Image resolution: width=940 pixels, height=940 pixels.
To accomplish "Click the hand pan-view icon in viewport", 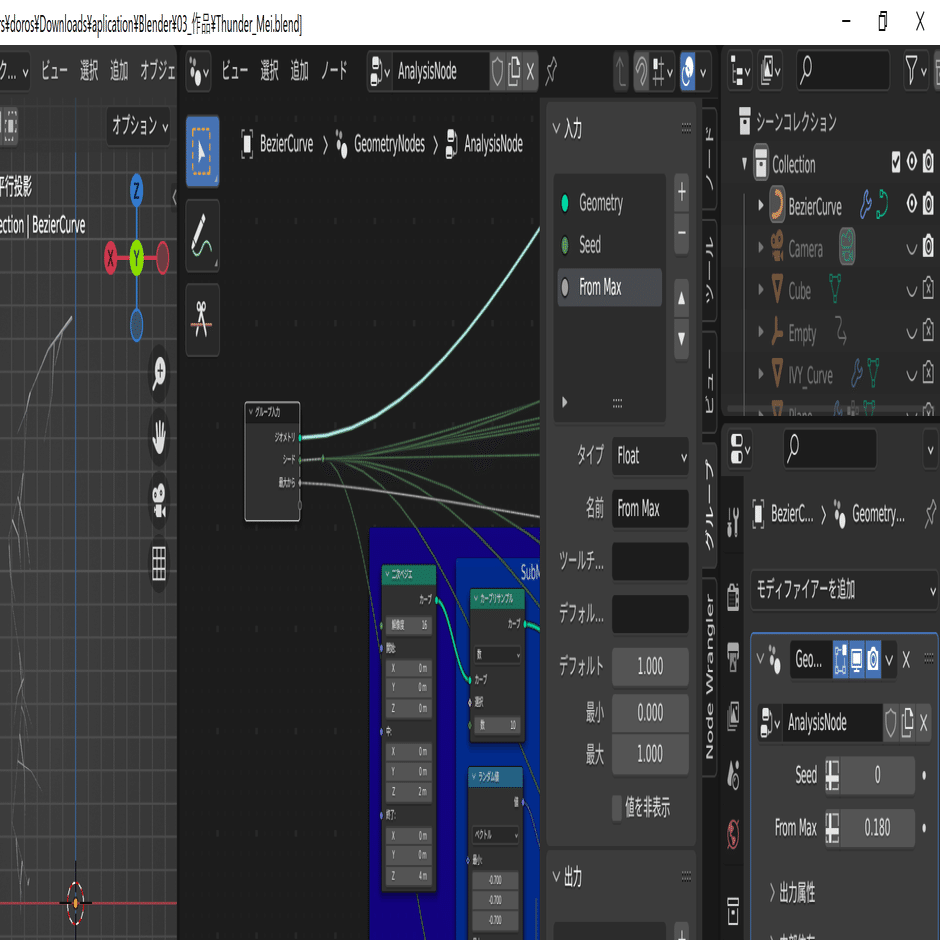I will (159, 437).
